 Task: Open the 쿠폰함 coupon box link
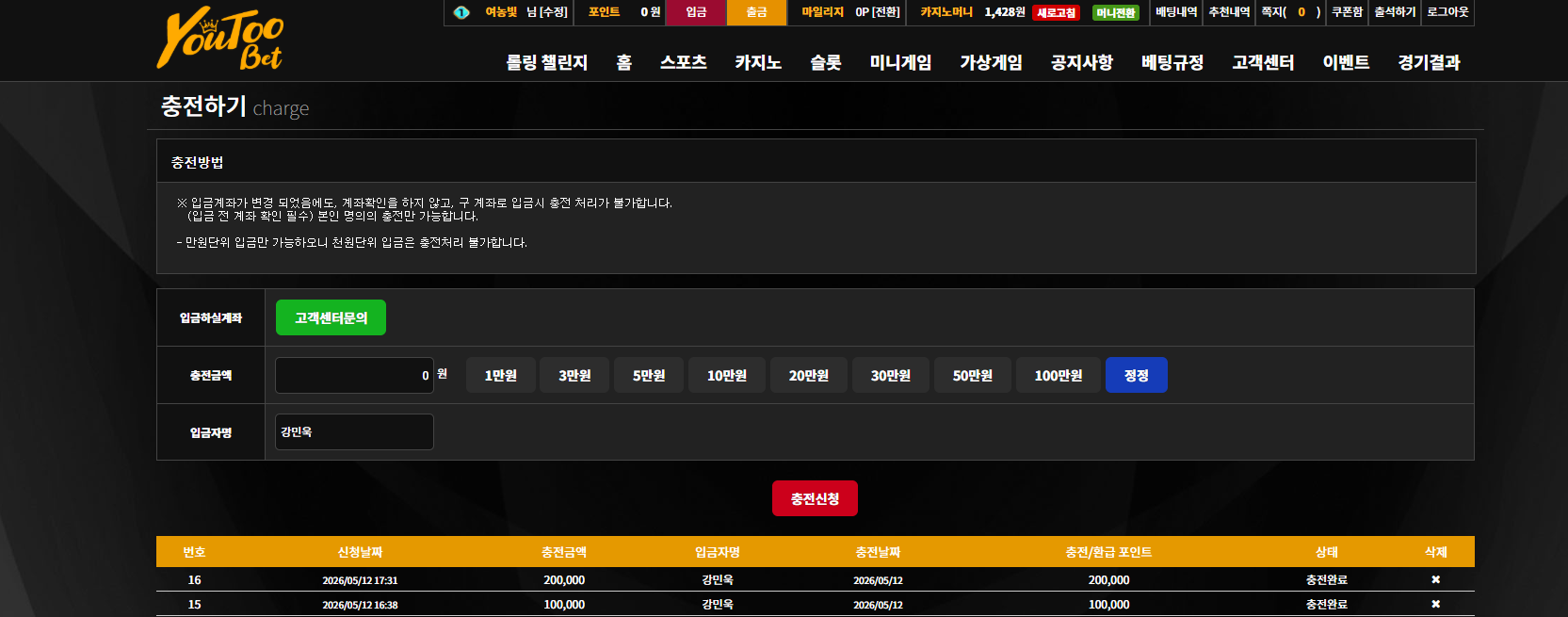tap(1347, 12)
